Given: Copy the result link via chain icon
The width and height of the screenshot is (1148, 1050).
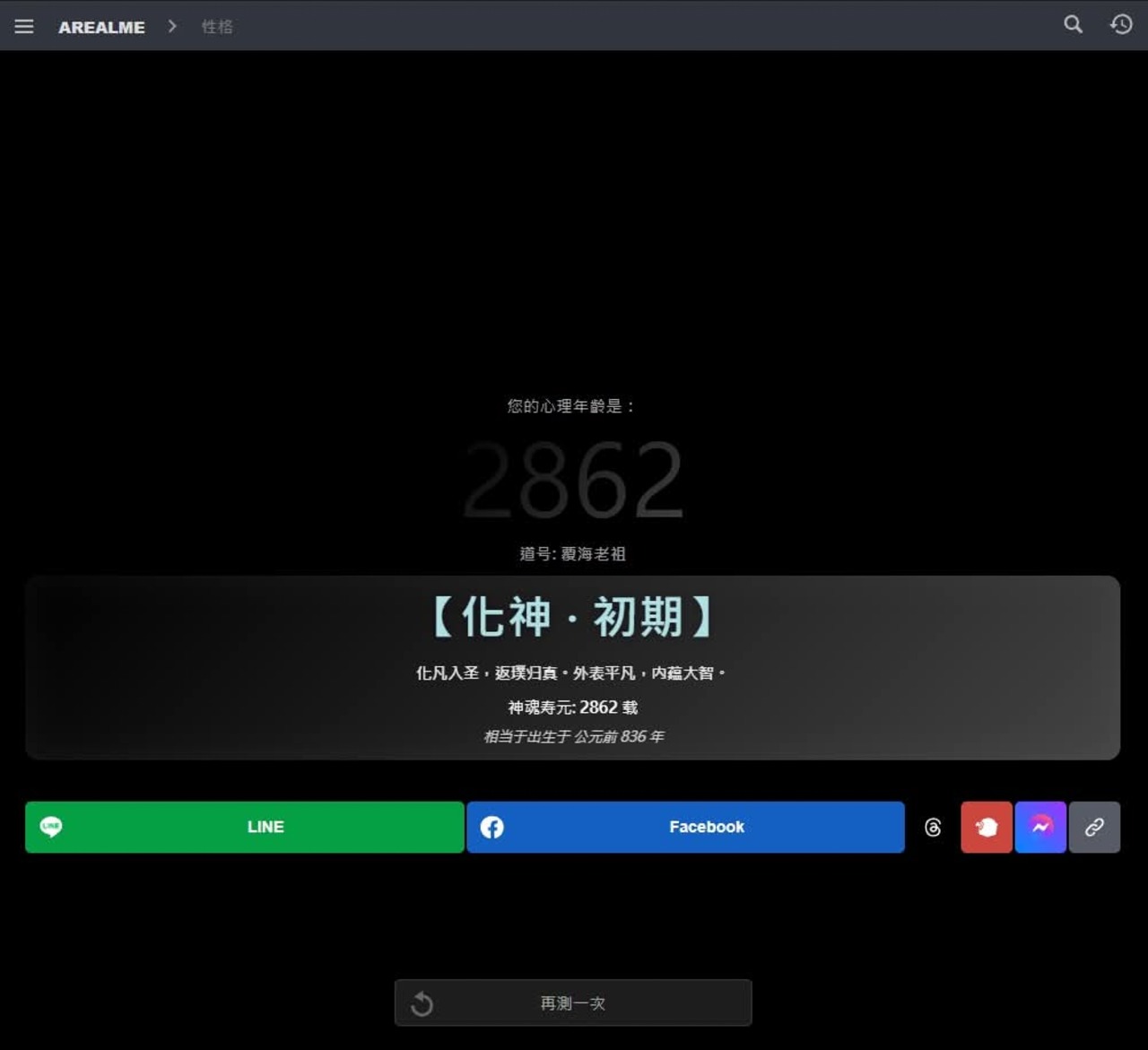Looking at the screenshot, I should coord(1094,827).
